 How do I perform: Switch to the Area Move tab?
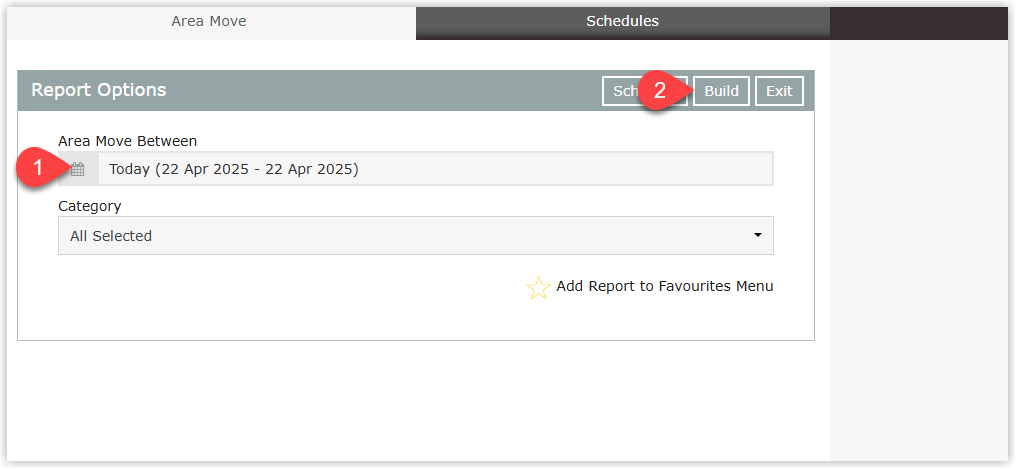click(x=209, y=21)
